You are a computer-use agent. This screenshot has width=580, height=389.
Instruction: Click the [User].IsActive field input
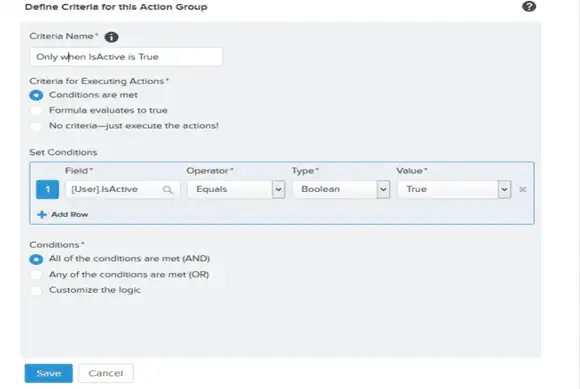click(x=123, y=190)
